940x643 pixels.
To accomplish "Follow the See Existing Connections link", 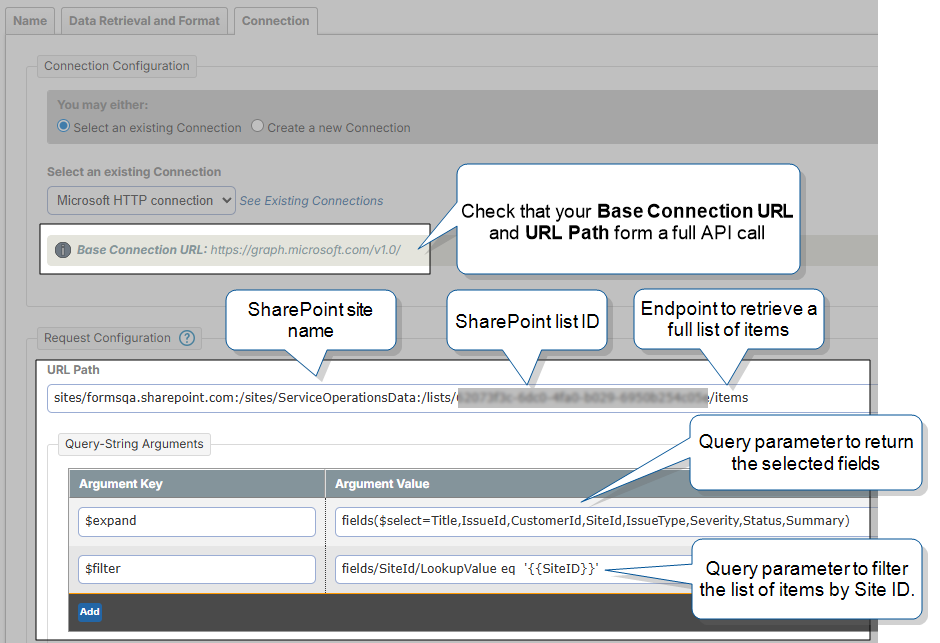I will coord(311,201).
